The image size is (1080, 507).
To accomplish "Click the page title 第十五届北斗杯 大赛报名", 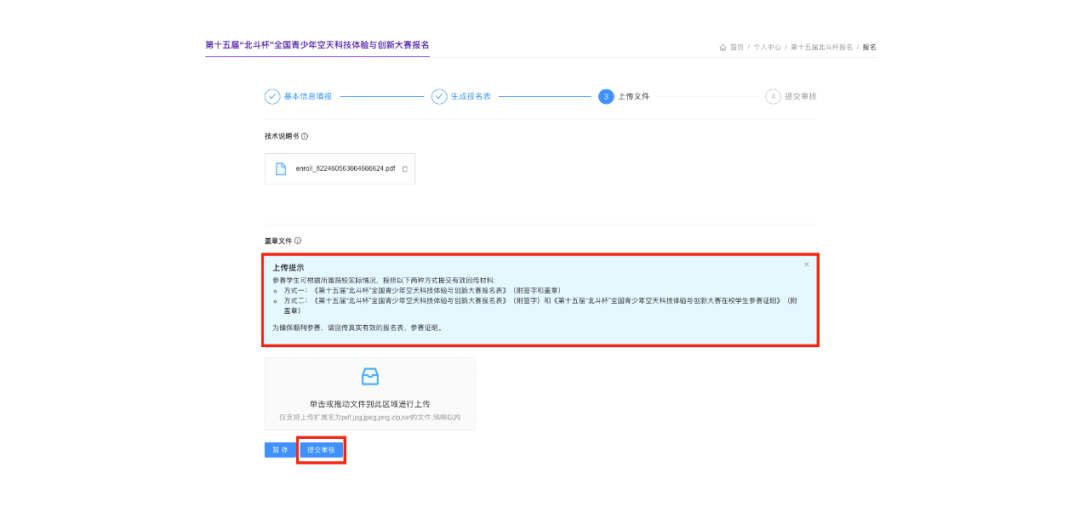I will pos(318,45).
